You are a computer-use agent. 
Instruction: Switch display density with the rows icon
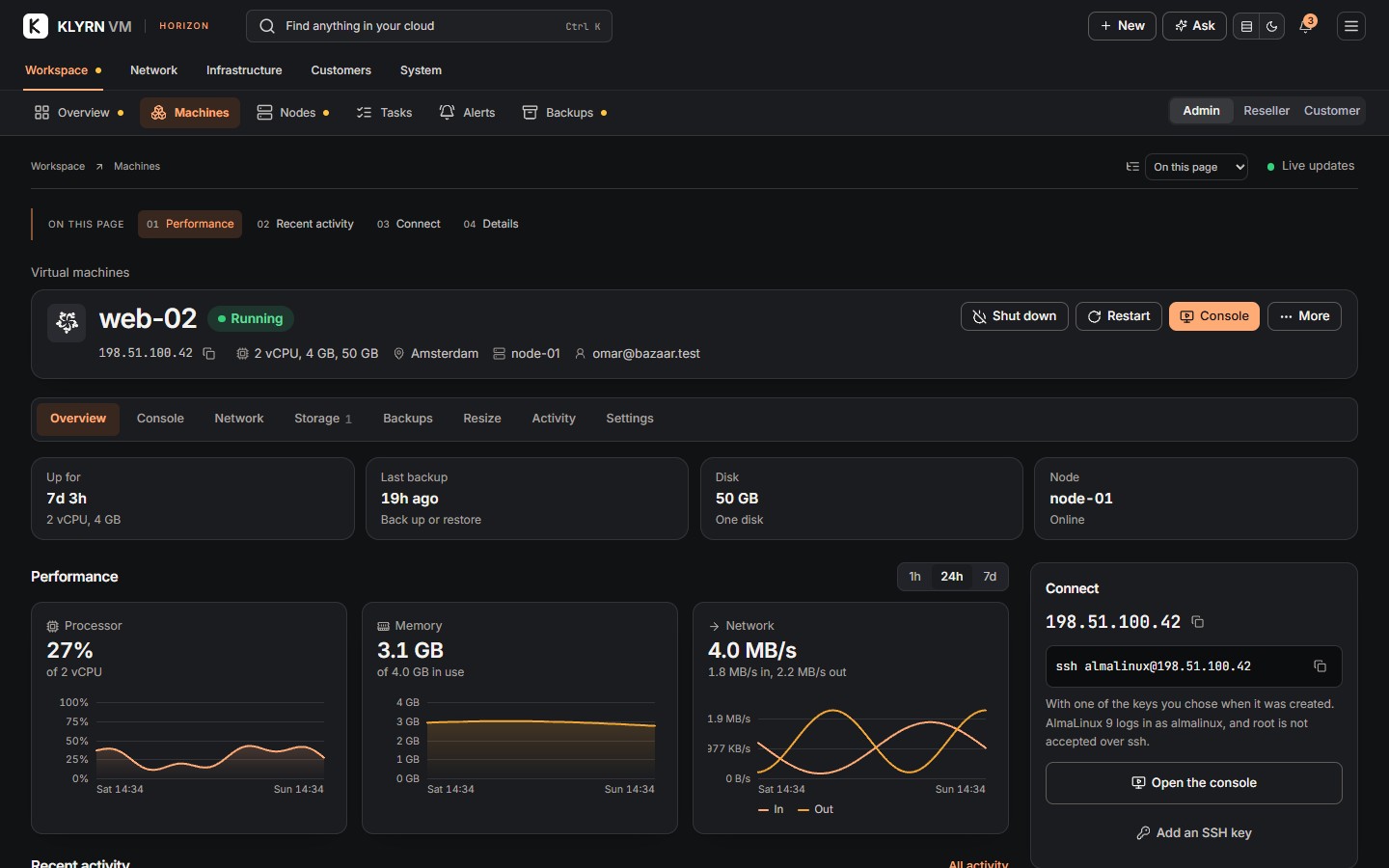[x=1246, y=26]
